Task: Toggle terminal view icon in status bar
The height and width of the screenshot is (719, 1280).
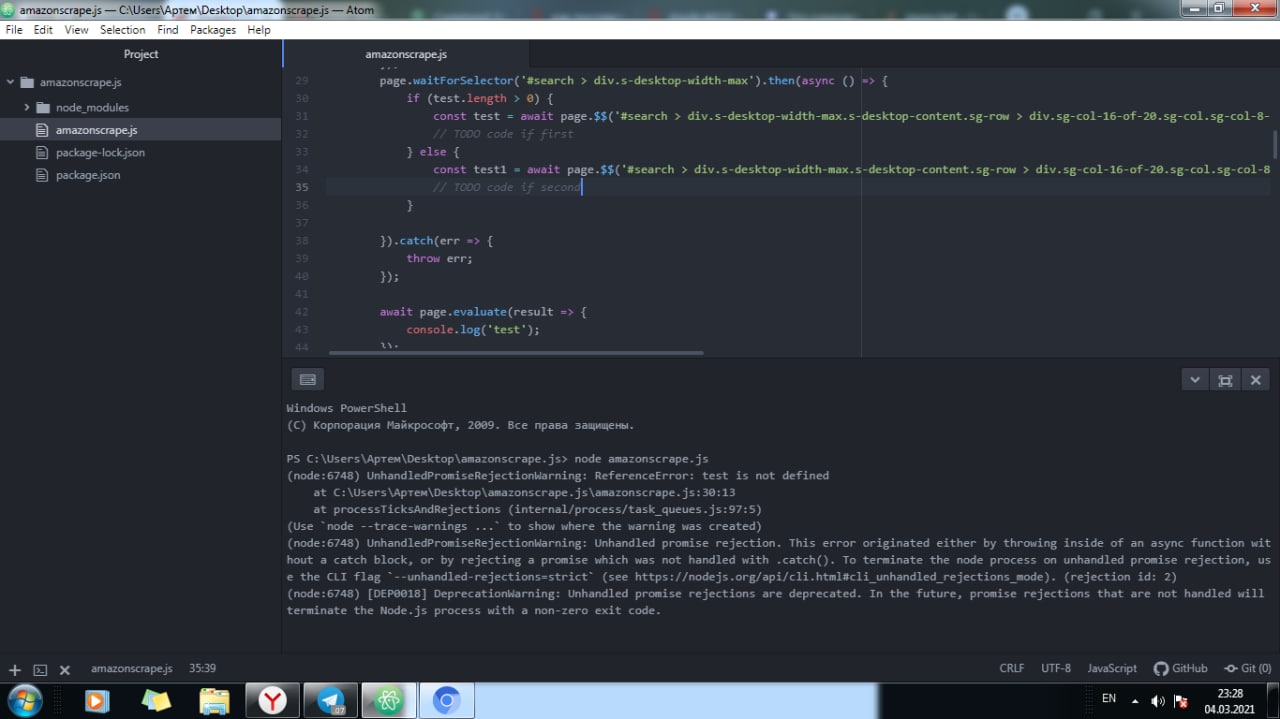Action: click(40, 670)
